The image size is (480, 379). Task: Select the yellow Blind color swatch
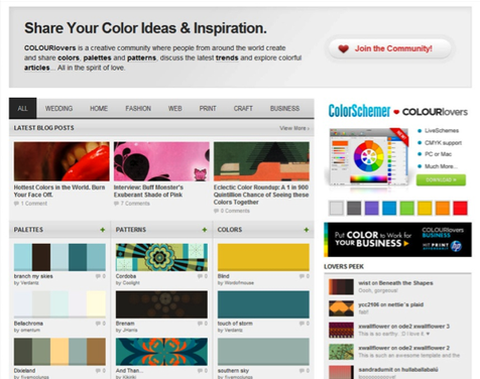[x=263, y=257]
